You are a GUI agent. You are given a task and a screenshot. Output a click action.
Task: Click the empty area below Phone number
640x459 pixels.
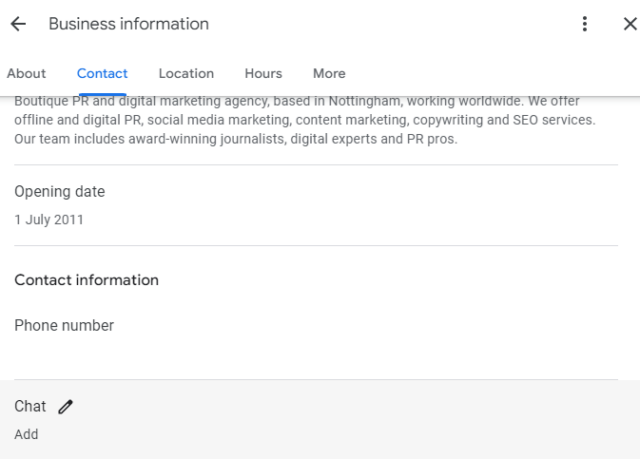(x=300, y=355)
